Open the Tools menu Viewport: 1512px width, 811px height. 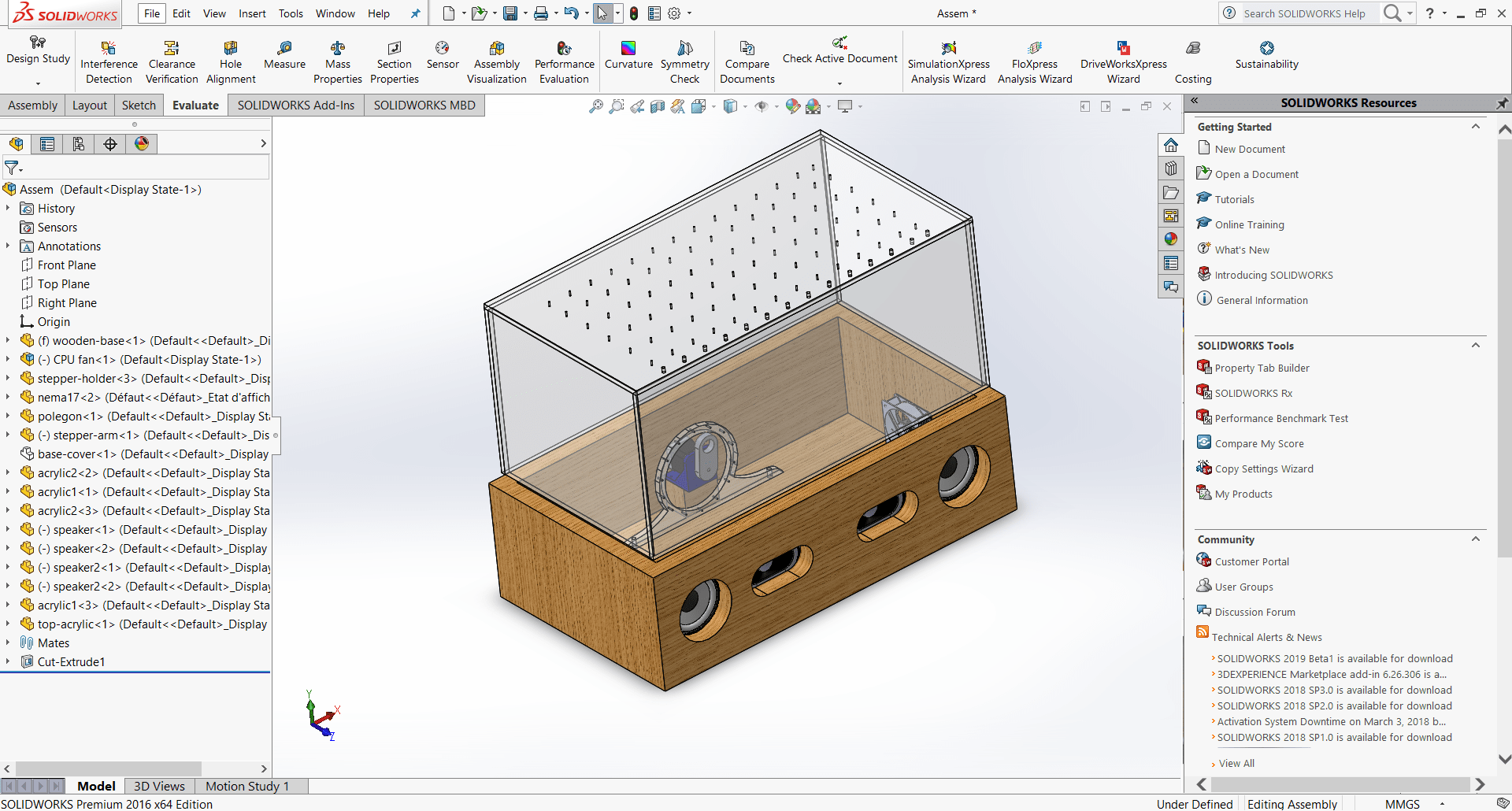tap(291, 13)
